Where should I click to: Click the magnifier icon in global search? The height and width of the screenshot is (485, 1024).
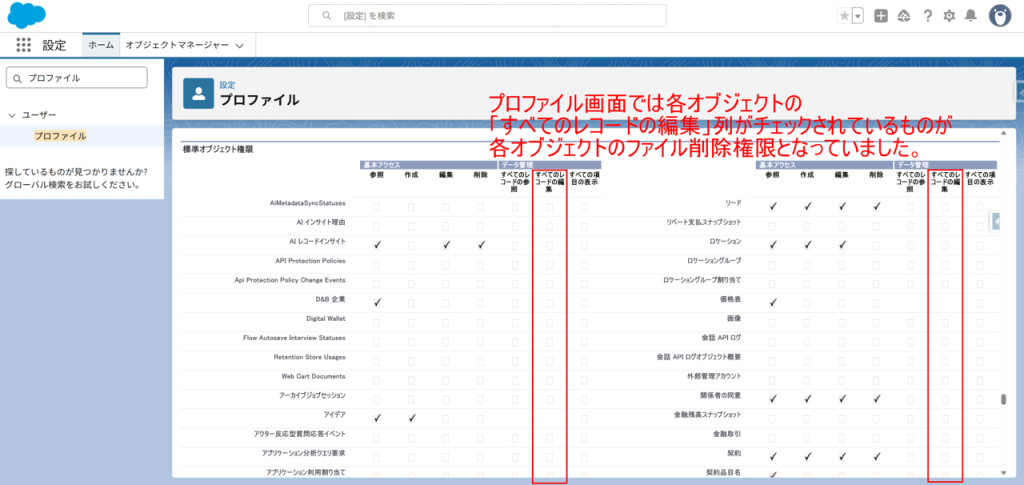(x=328, y=16)
